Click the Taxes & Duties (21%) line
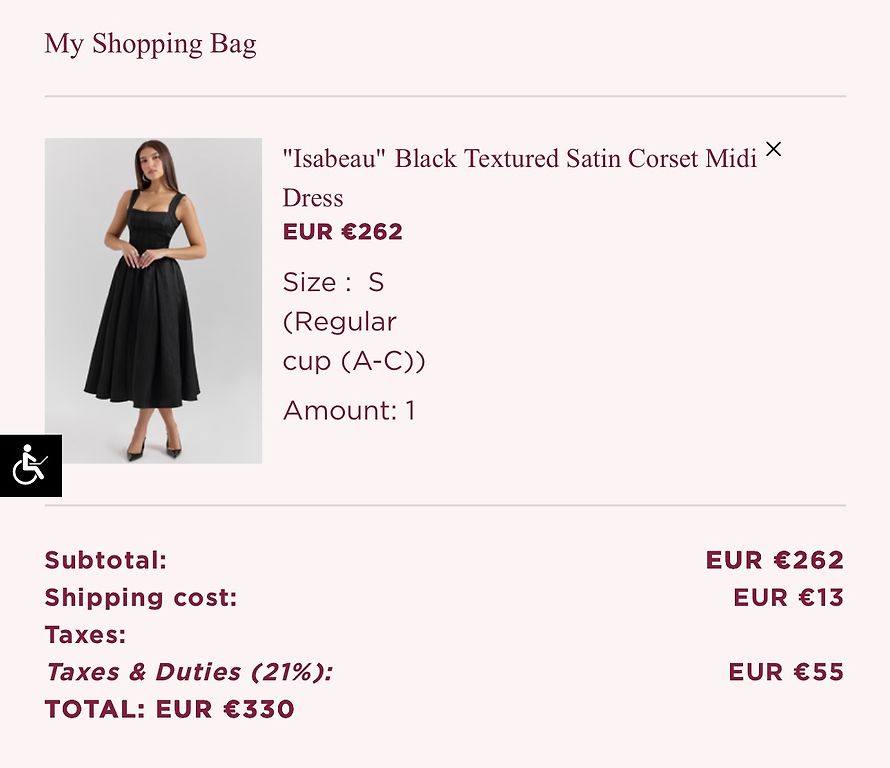 pyautogui.click(x=189, y=672)
